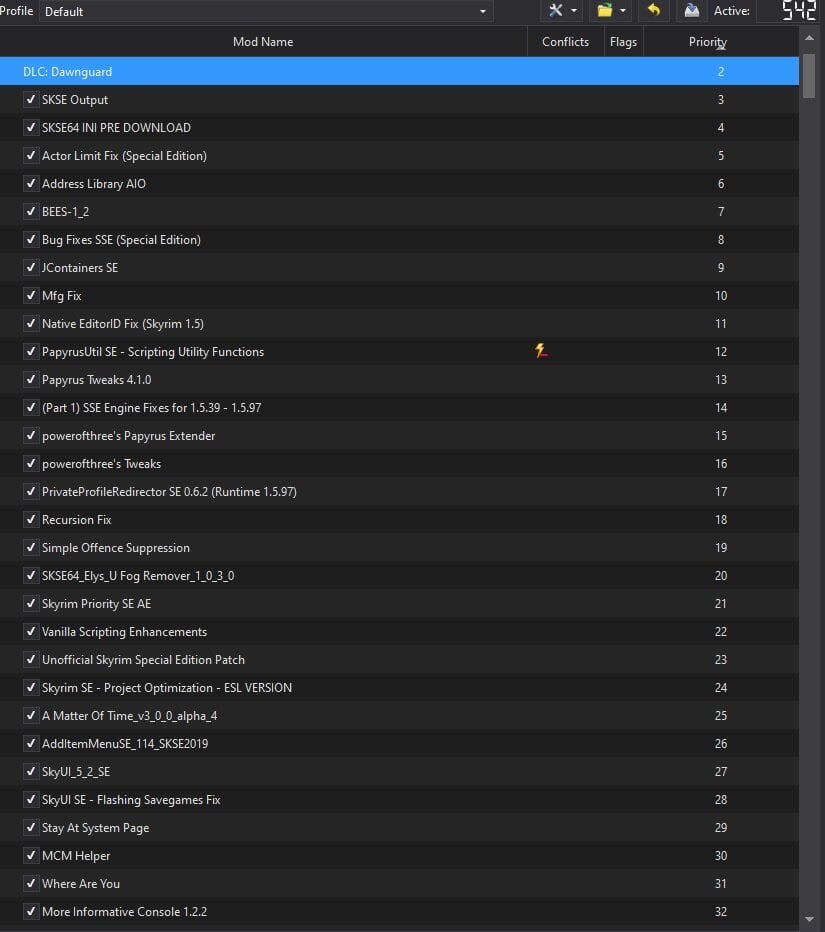
Task: Select Simple Offence Suppression mod name
Action: (x=116, y=547)
